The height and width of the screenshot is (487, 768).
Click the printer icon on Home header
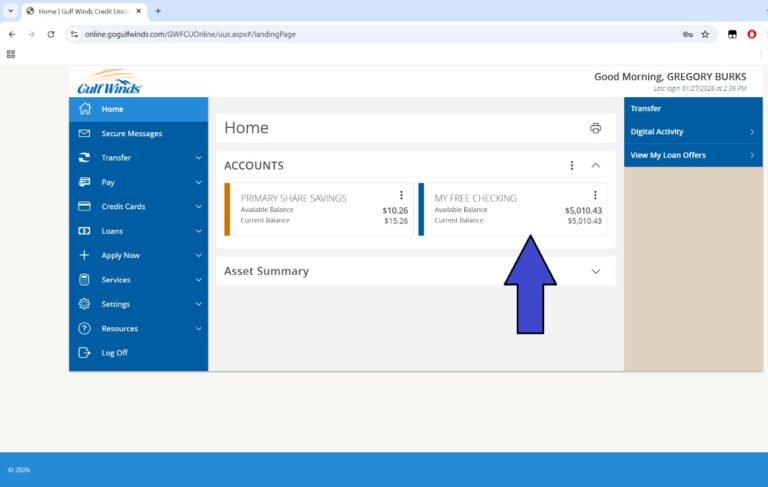coord(596,128)
